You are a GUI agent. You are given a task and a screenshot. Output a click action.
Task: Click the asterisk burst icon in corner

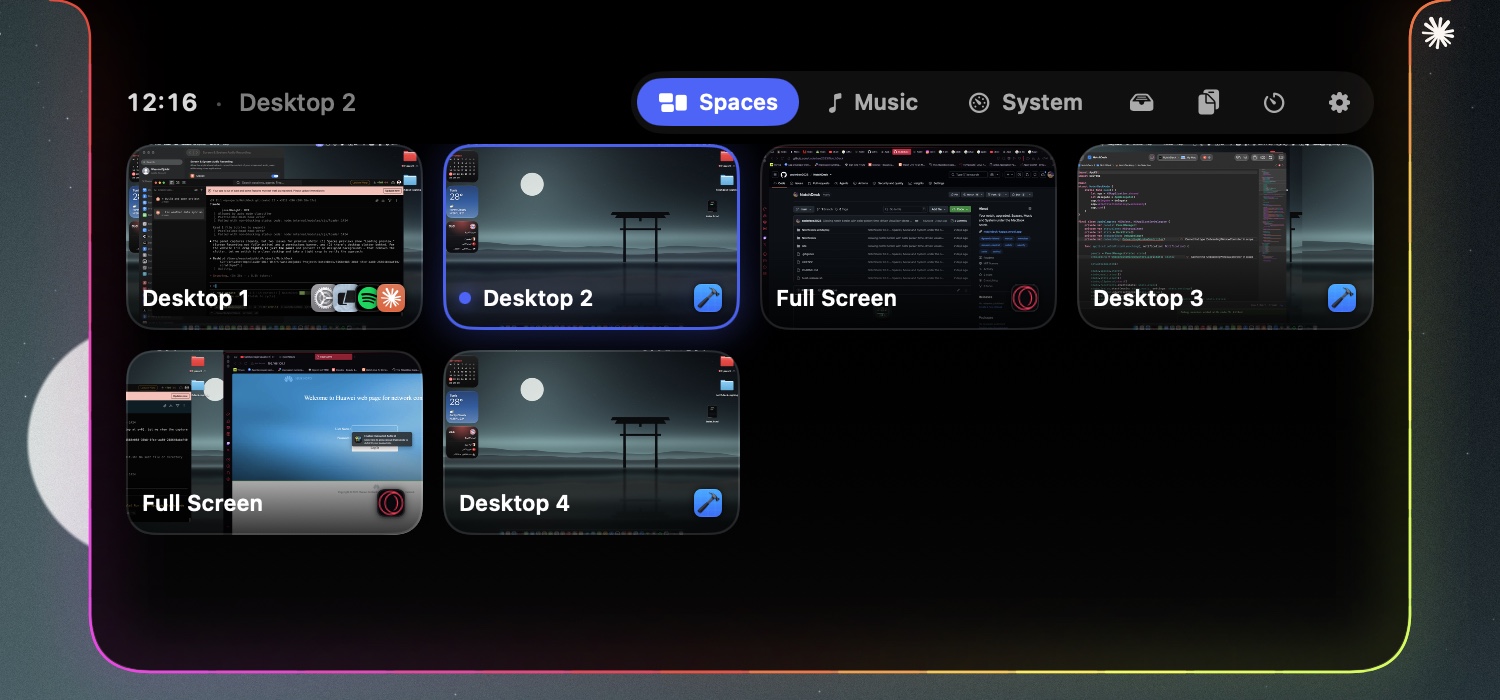[x=1438, y=33]
